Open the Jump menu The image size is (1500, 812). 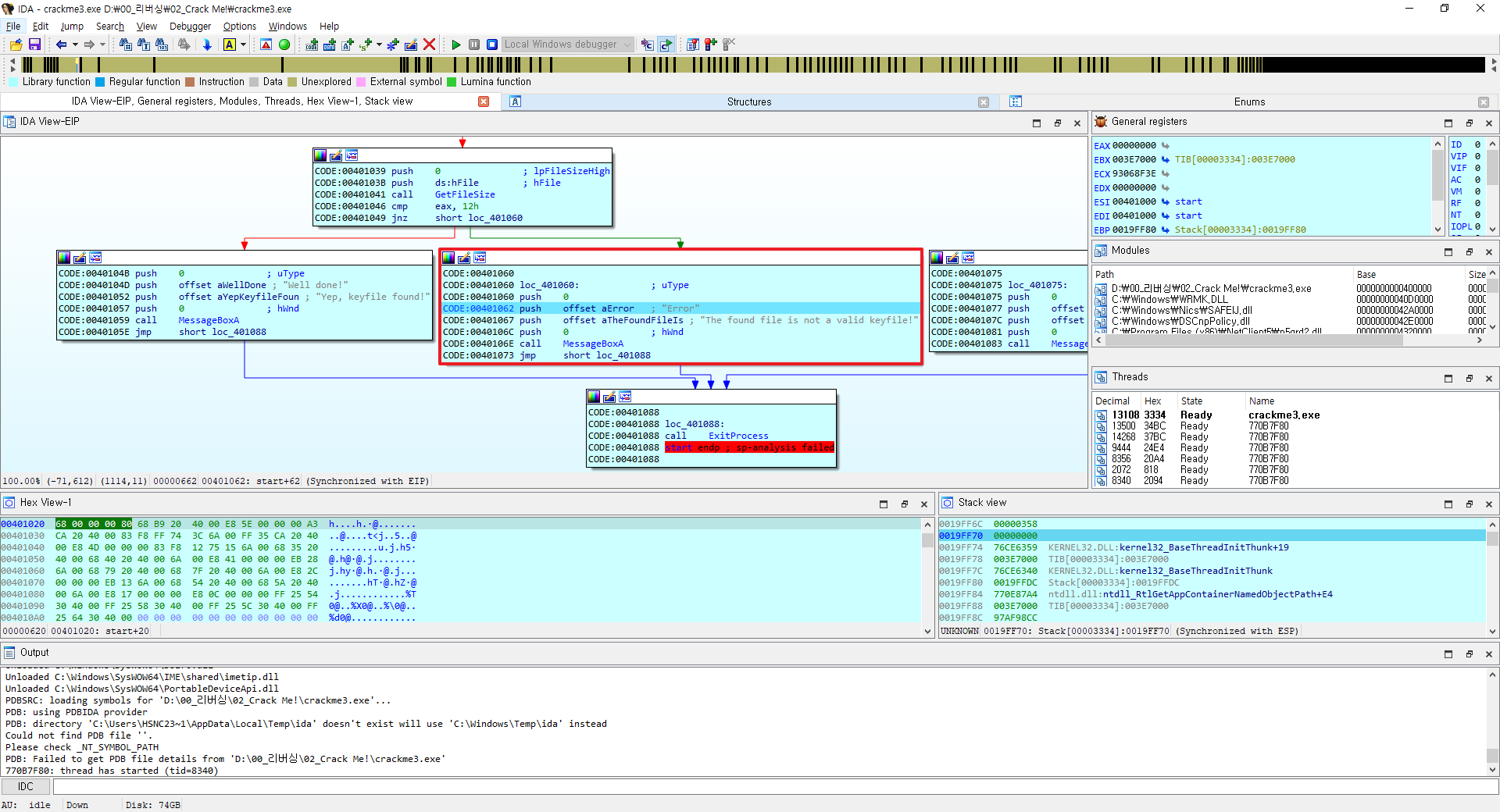point(72,26)
